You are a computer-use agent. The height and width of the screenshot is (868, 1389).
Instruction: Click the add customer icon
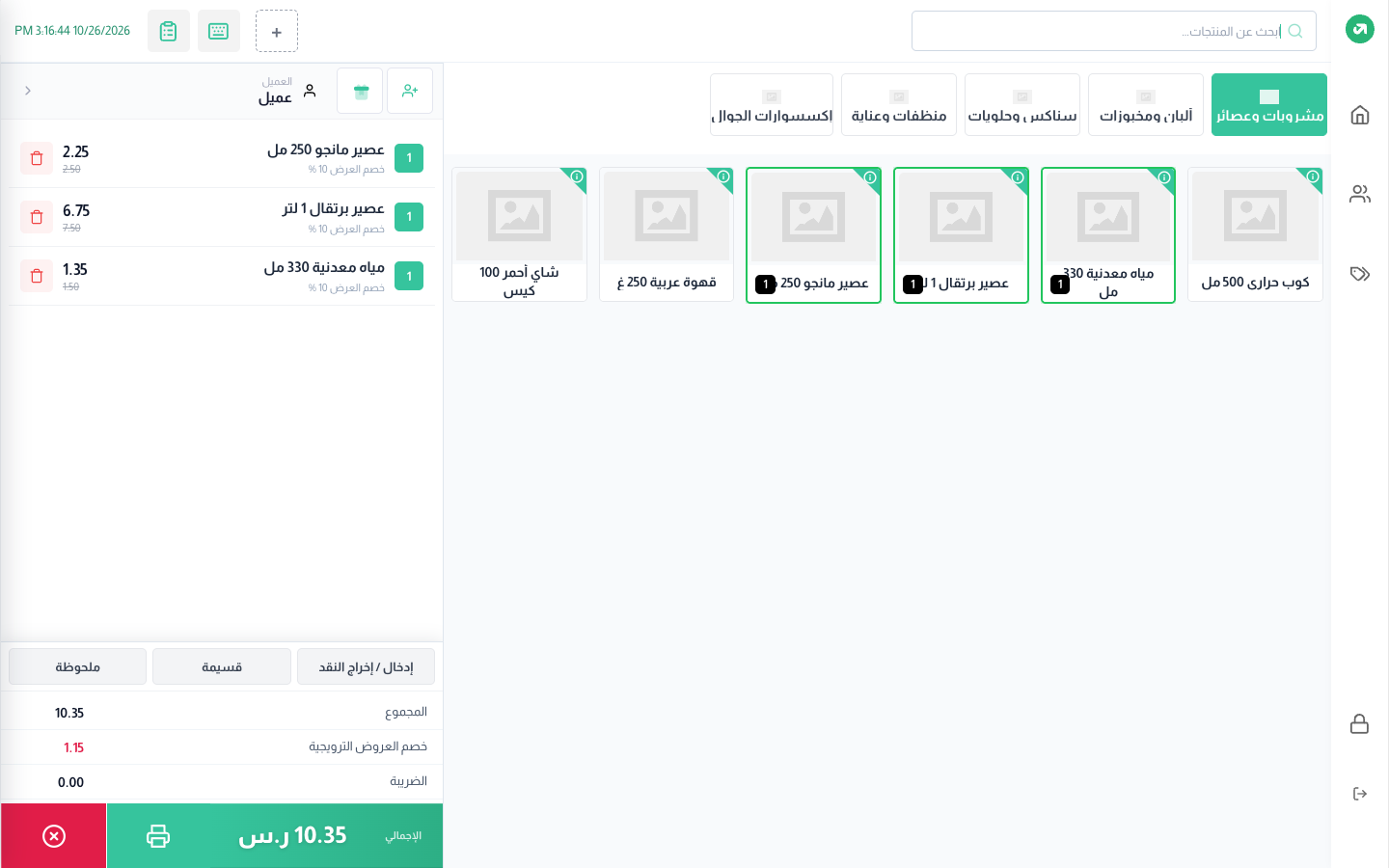click(x=410, y=91)
